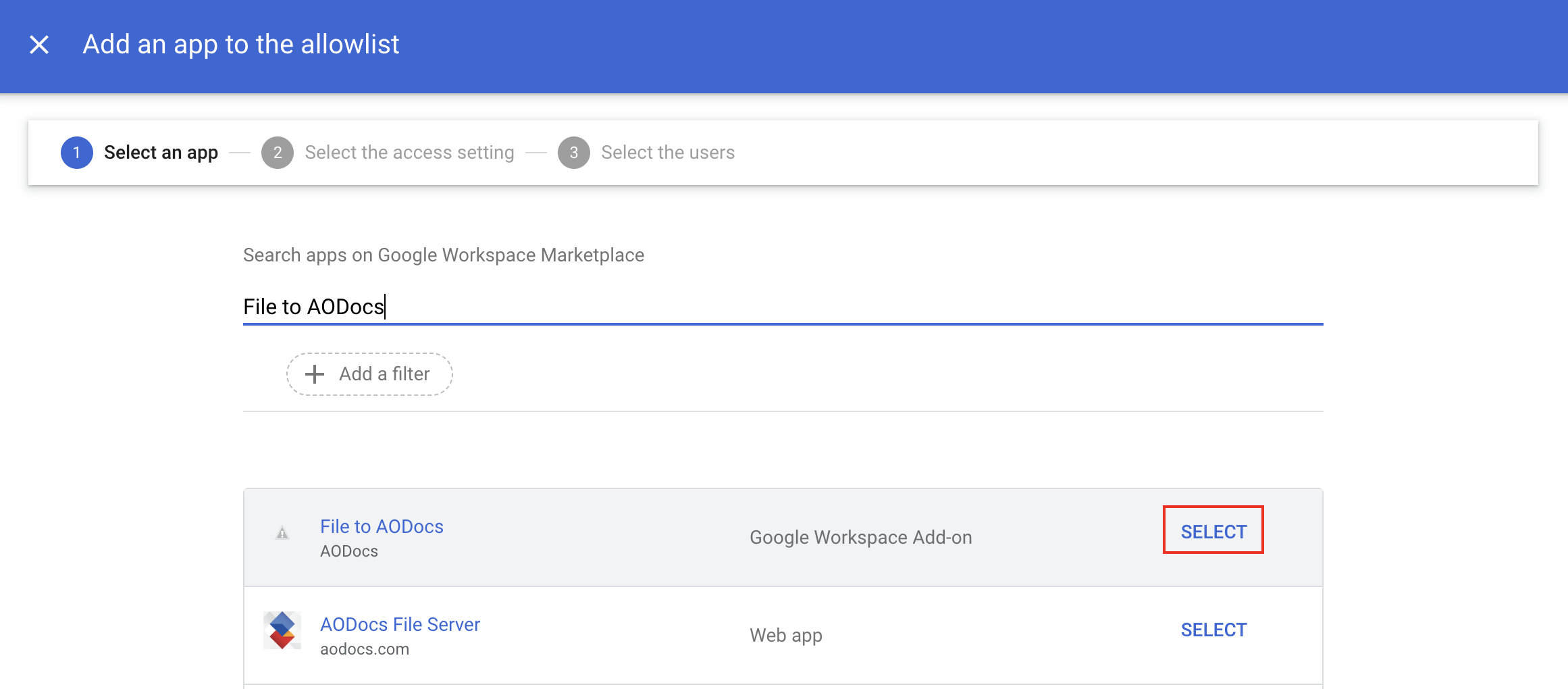This screenshot has height=689, width=1568.
Task: Click the warning icon next to File to AODocs
Action: [x=282, y=533]
